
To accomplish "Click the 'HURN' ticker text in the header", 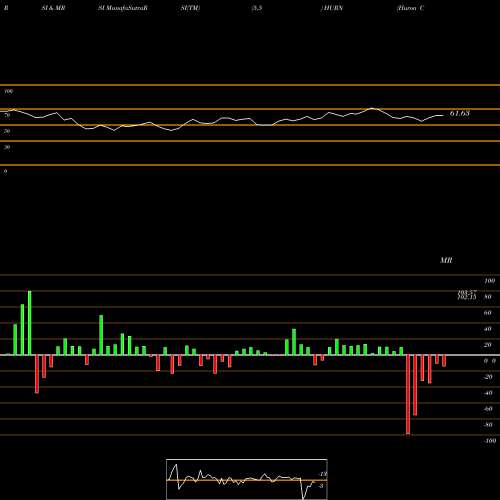I will point(333,8).
